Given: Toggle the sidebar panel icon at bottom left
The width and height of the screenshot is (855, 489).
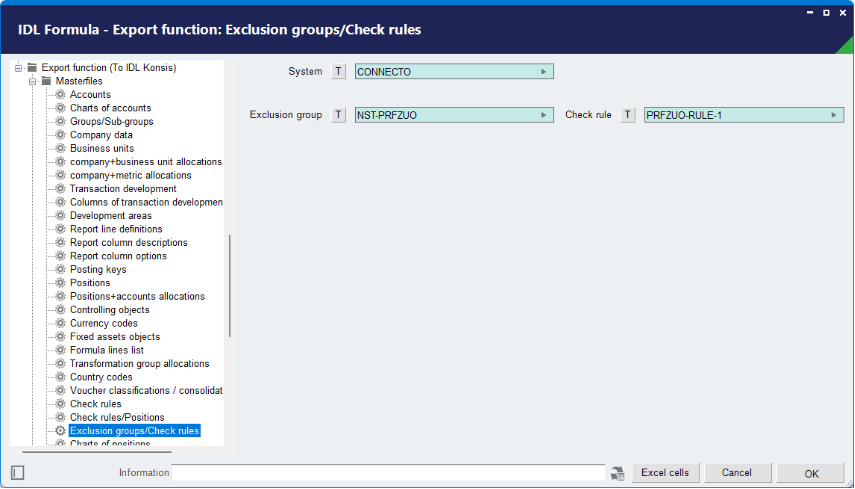Looking at the screenshot, I should (17, 473).
